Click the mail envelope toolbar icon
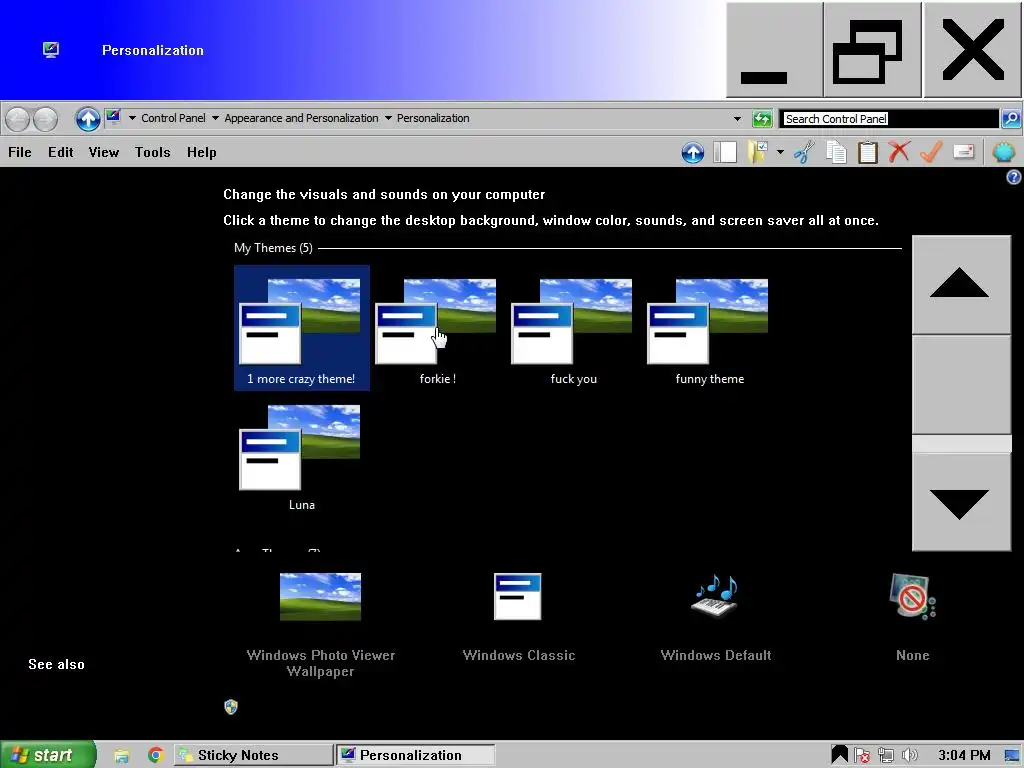This screenshot has height=768, width=1024. [x=964, y=152]
